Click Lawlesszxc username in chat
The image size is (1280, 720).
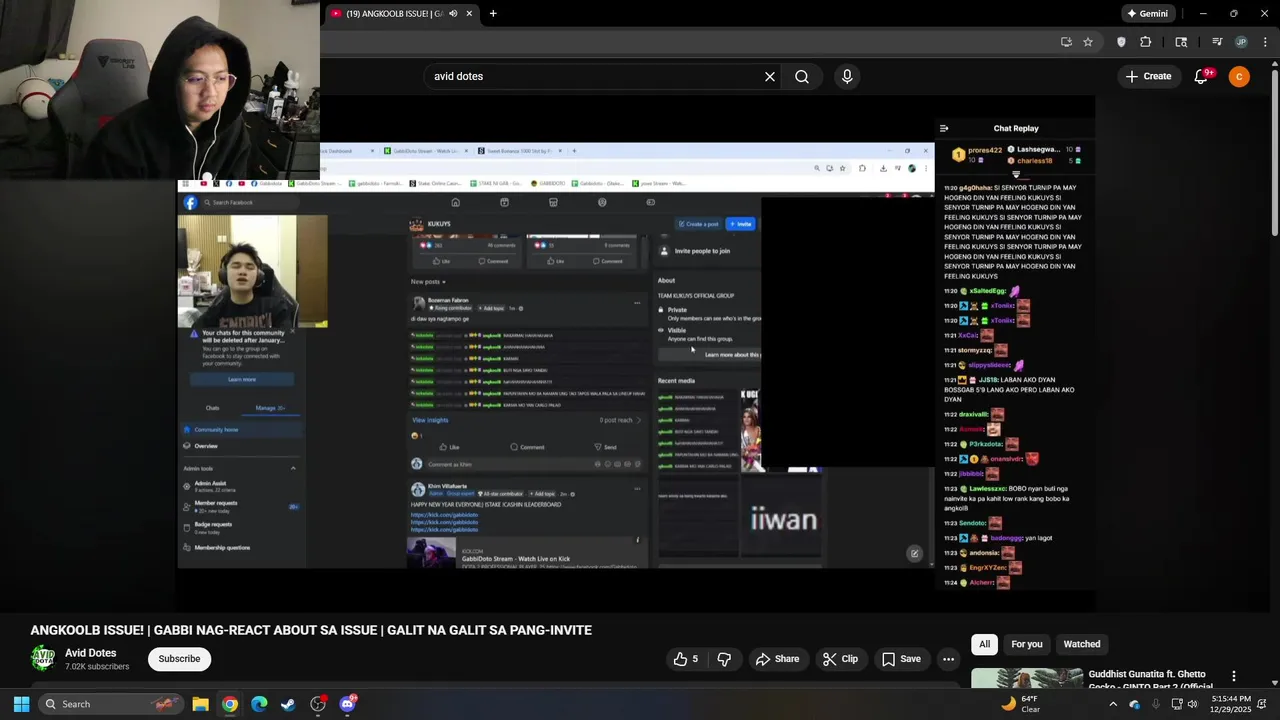[987, 489]
